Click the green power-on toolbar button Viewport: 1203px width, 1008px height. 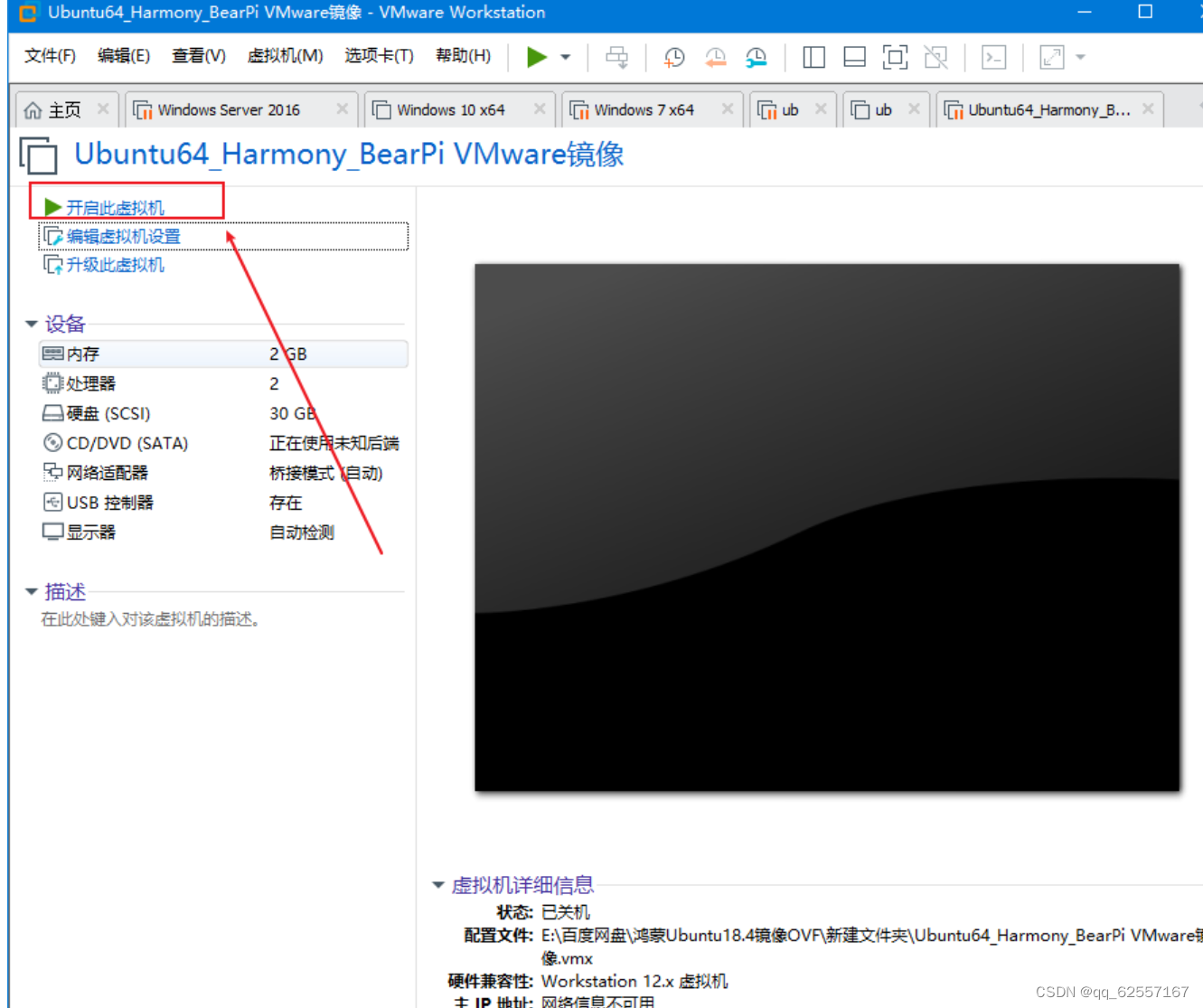[537, 57]
